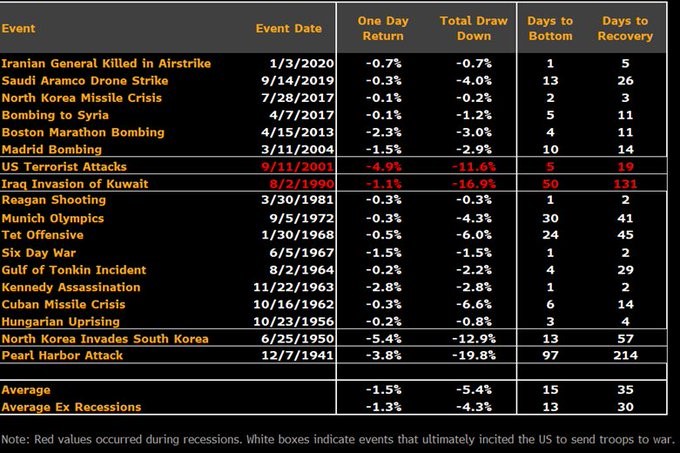Viewport: 680px width, 453px height.
Task: Click the 12/7/1941 date cell
Action: pyautogui.click(x=304, y=355)
